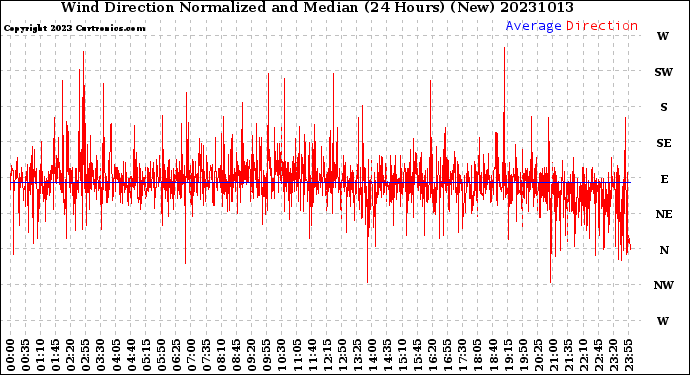The width and height of the screenshot is (690, 375).
Task: Click the "02:55" time axis label
Action: click(x=86, y=355)
